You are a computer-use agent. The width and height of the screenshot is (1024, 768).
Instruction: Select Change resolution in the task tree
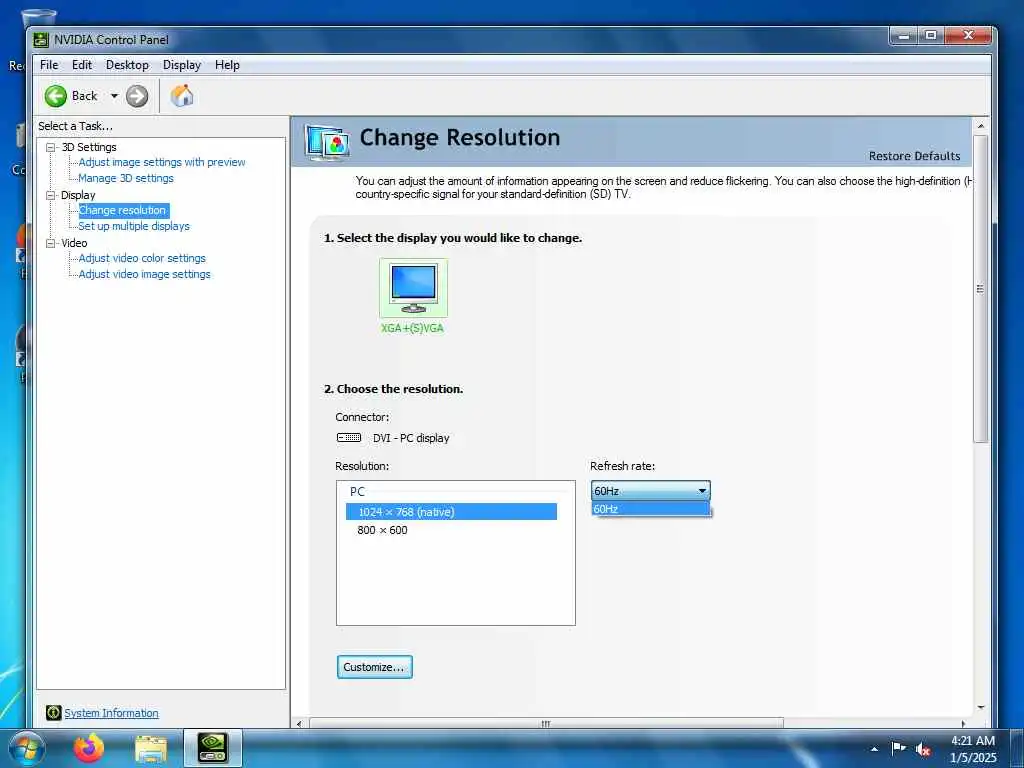pos(123,210)
